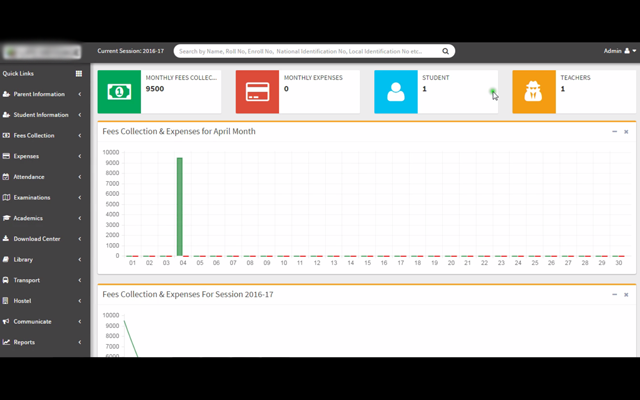Click the green Monthly Fees Collection money icon
This screenshot has height=400, width=640.
(119, 92)
